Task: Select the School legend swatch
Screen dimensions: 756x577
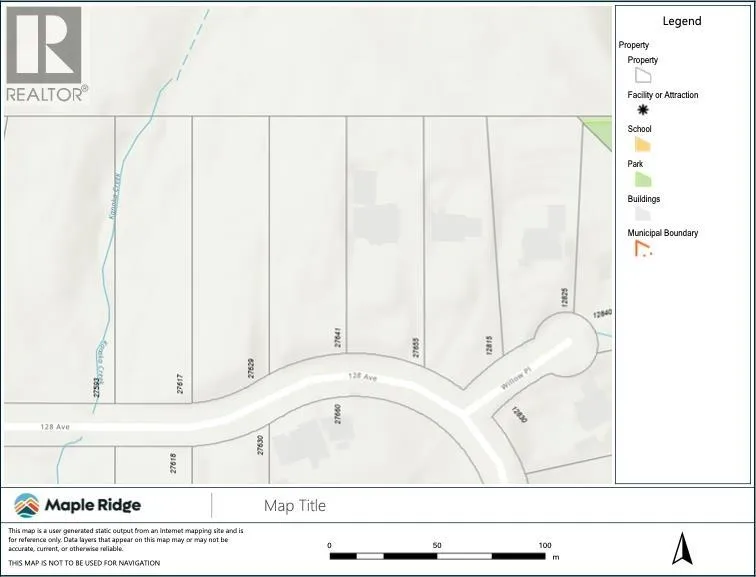Action: [x=642, y=145]
